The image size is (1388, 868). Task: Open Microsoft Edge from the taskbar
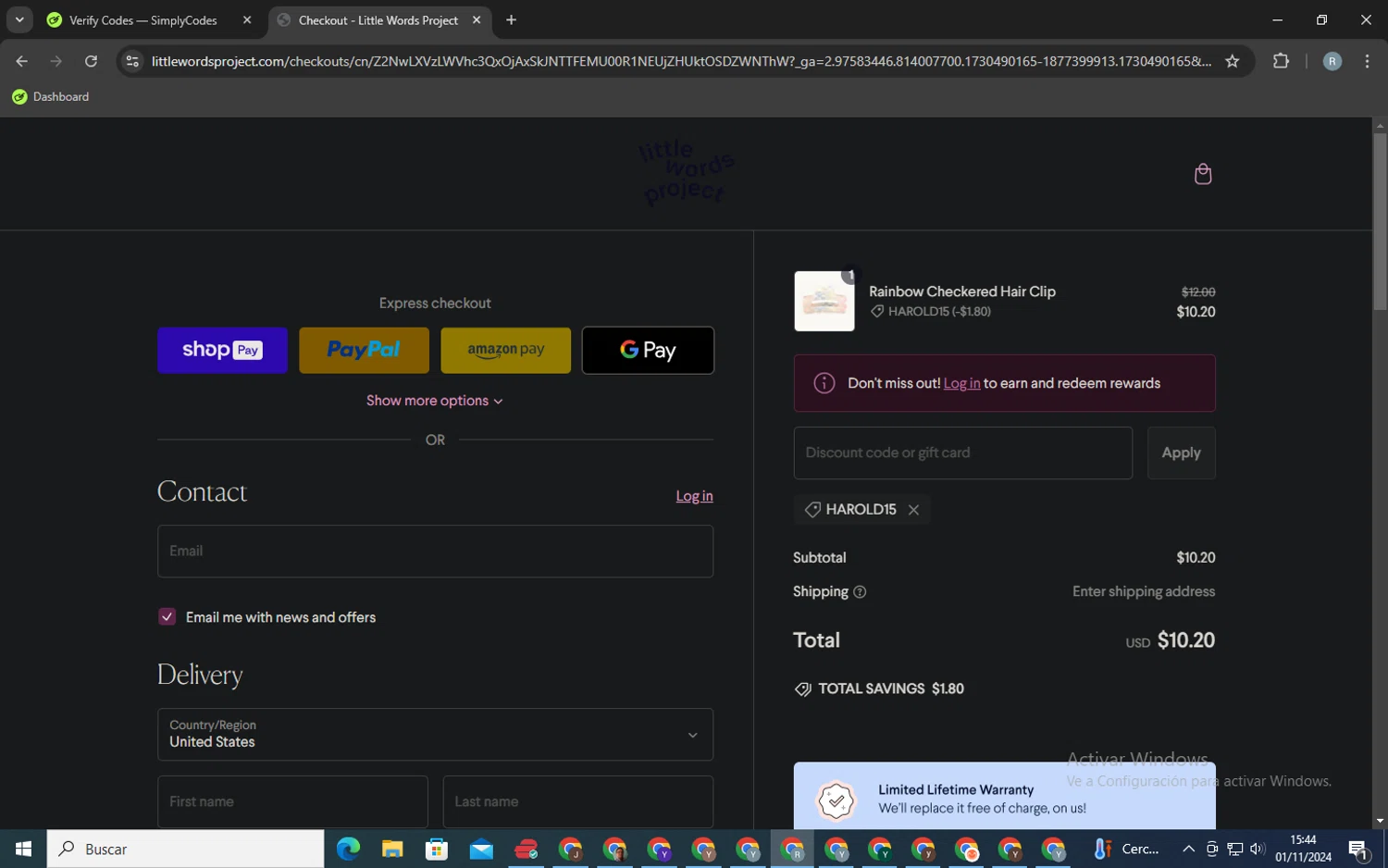[348, 849]
